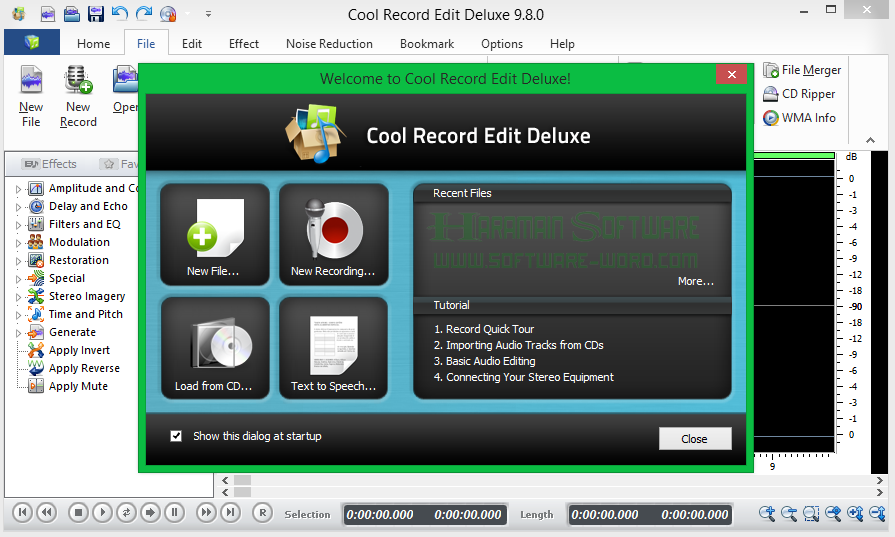This screenshot has height=537, width=895.
Task: Click the loop playback button
Action: (x=126, y=512)
